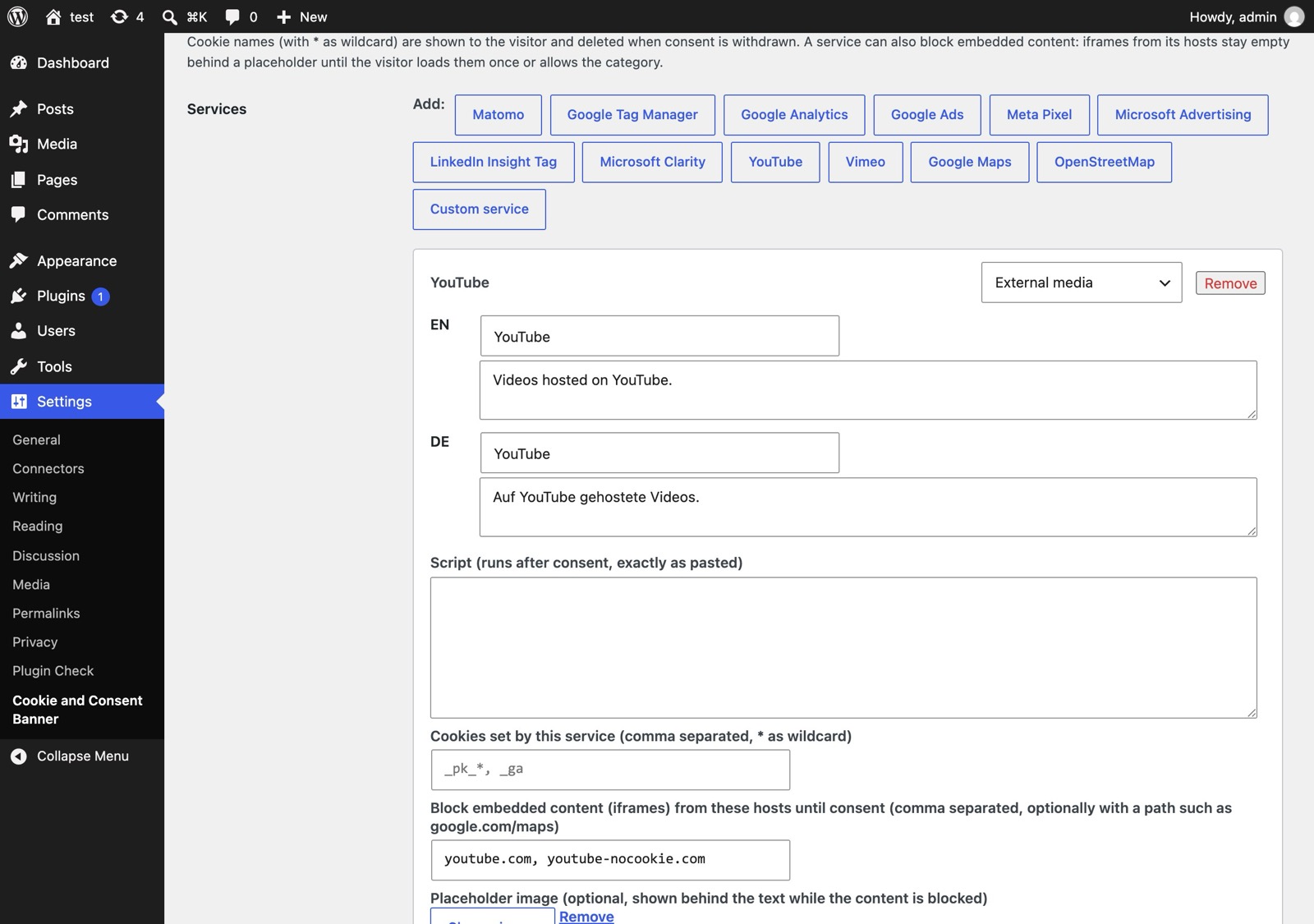Add the Vimeo service

[x=866, y=162]
